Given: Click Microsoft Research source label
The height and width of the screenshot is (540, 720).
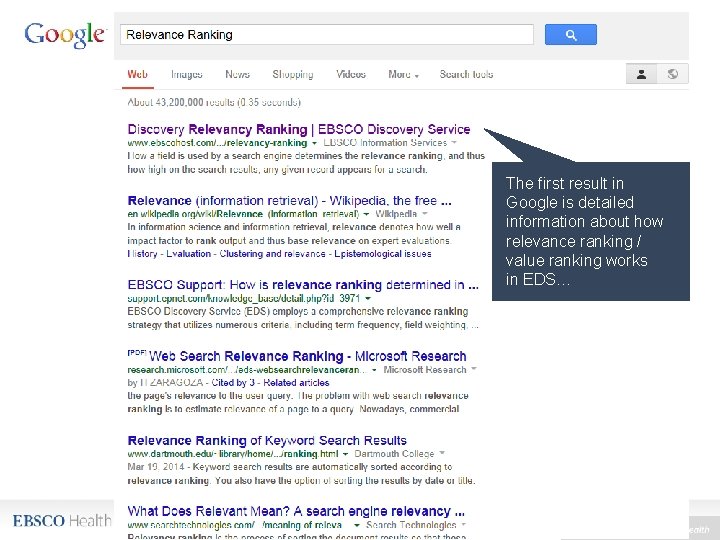Looking at the screenshot, I should click(425, 370).
